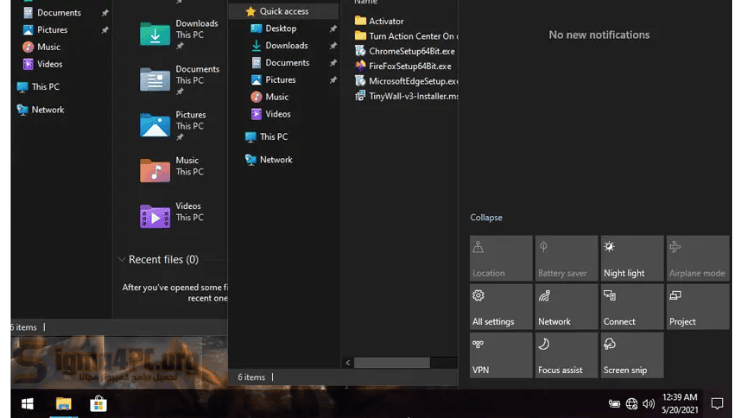
Task: Open the Windows Start menu
Action: tap(27, 404)
